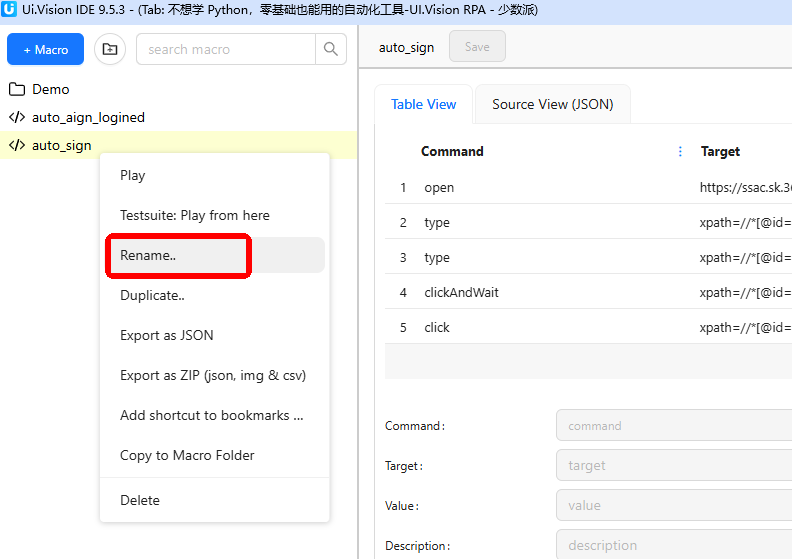Choose Export as JSON
This screenshot has width=792, height=559.
click(215, 335)
